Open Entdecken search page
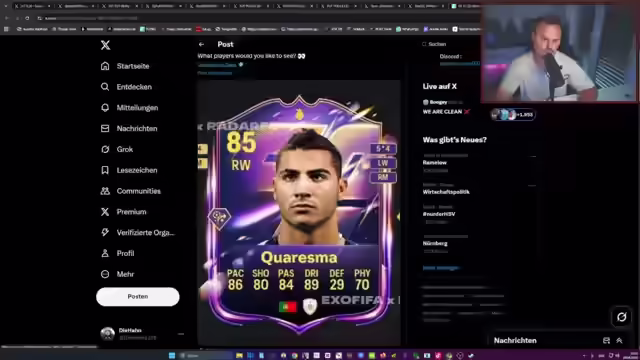Screen dimensions: 640x360 coord(126,87)
